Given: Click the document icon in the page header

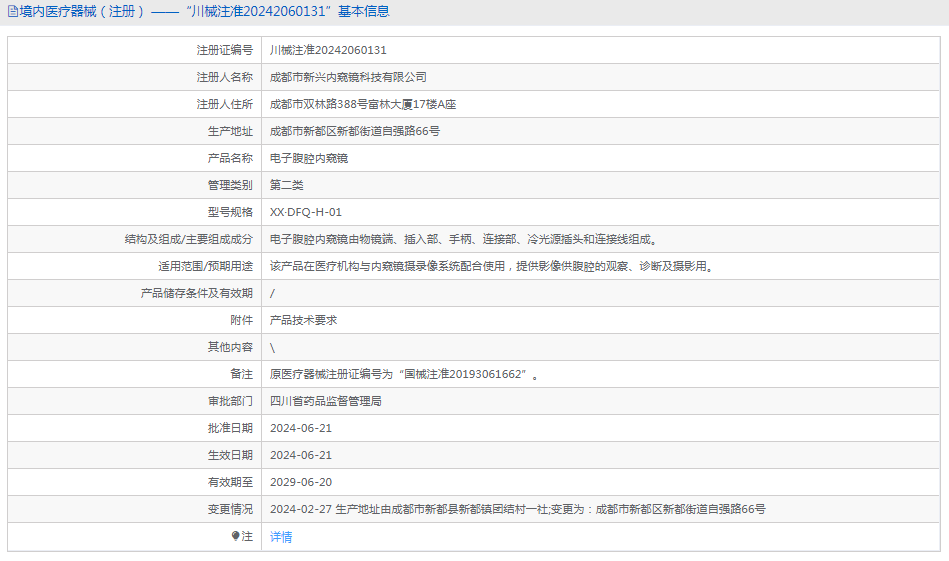Looking at the screenshot, I should 12,11.
